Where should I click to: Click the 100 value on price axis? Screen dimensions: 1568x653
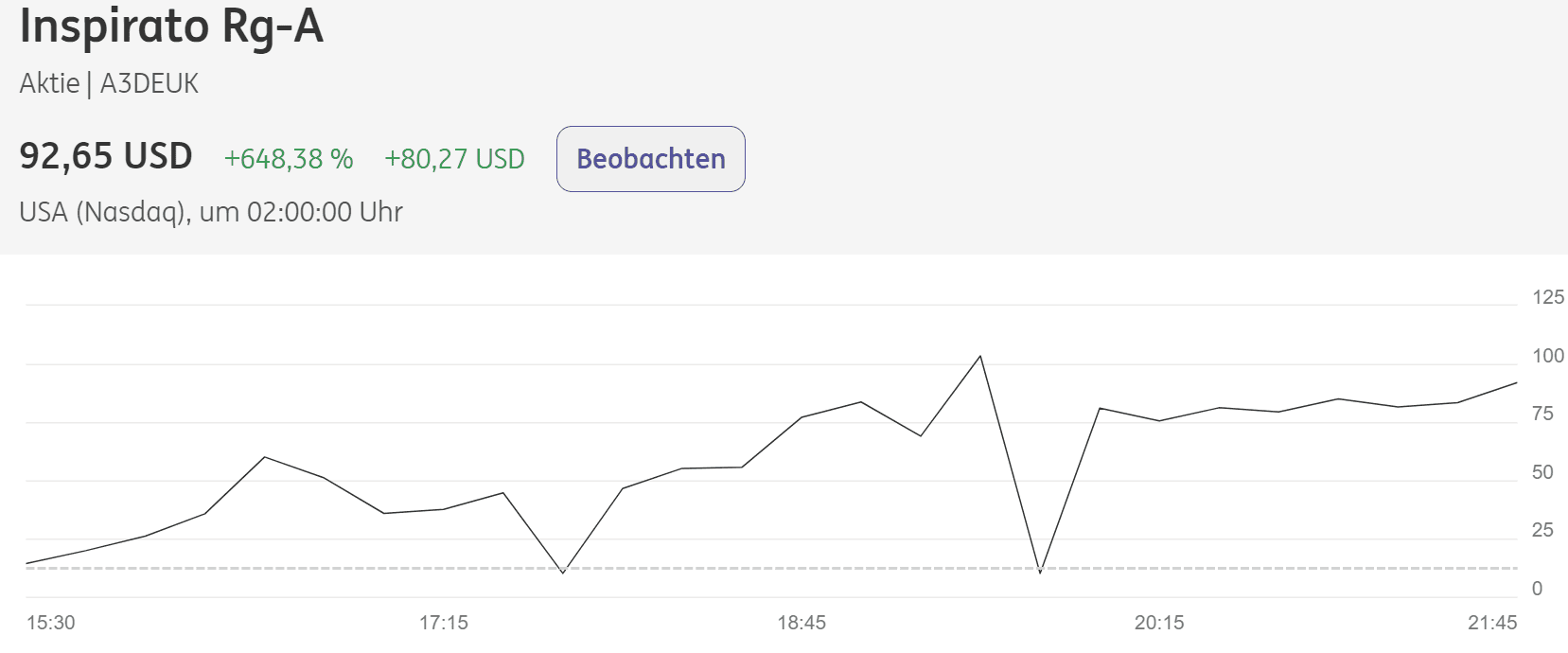point(1548,356)
